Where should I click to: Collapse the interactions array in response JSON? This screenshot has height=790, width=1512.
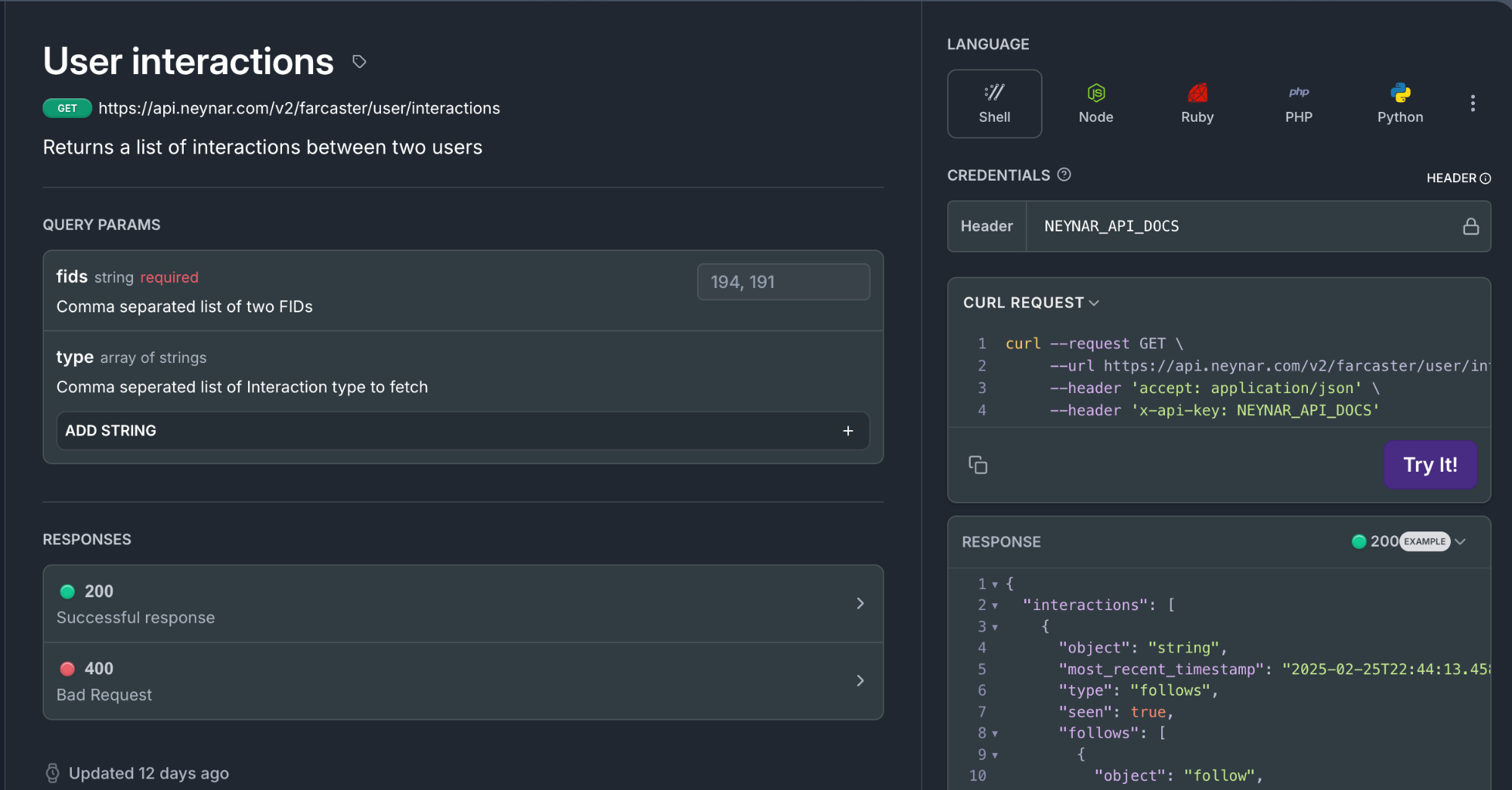(995, 606)
